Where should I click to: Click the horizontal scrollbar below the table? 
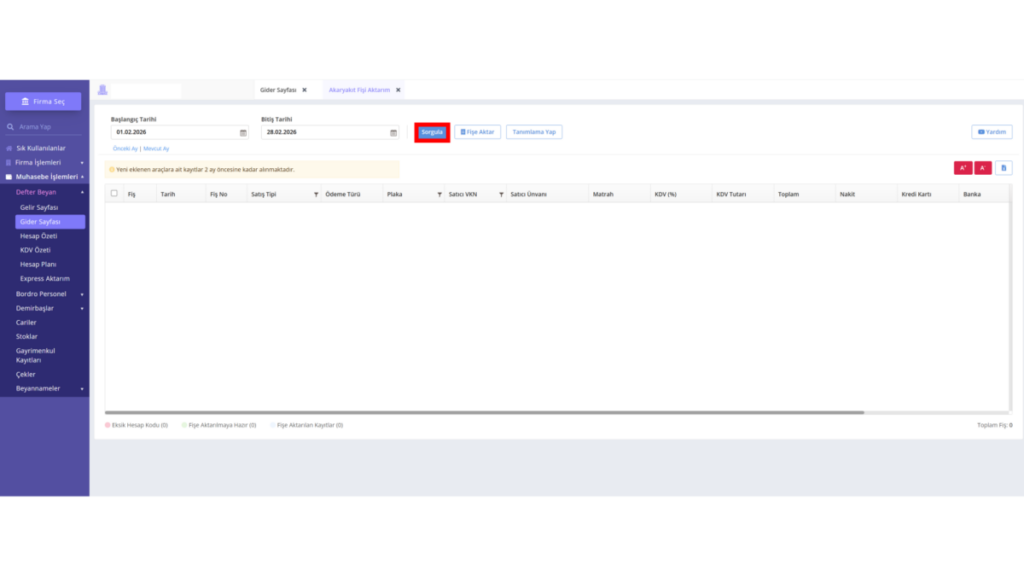pos(485,413)
